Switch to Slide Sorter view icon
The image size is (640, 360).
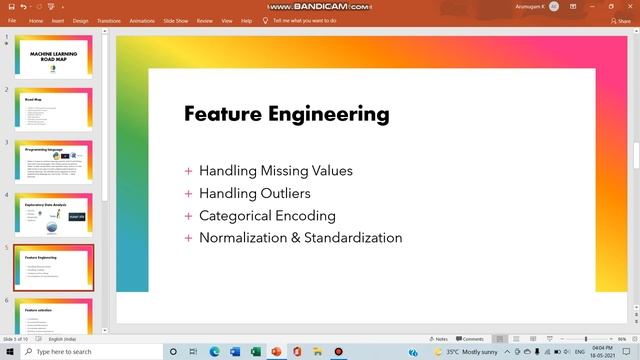click(516, 339)
